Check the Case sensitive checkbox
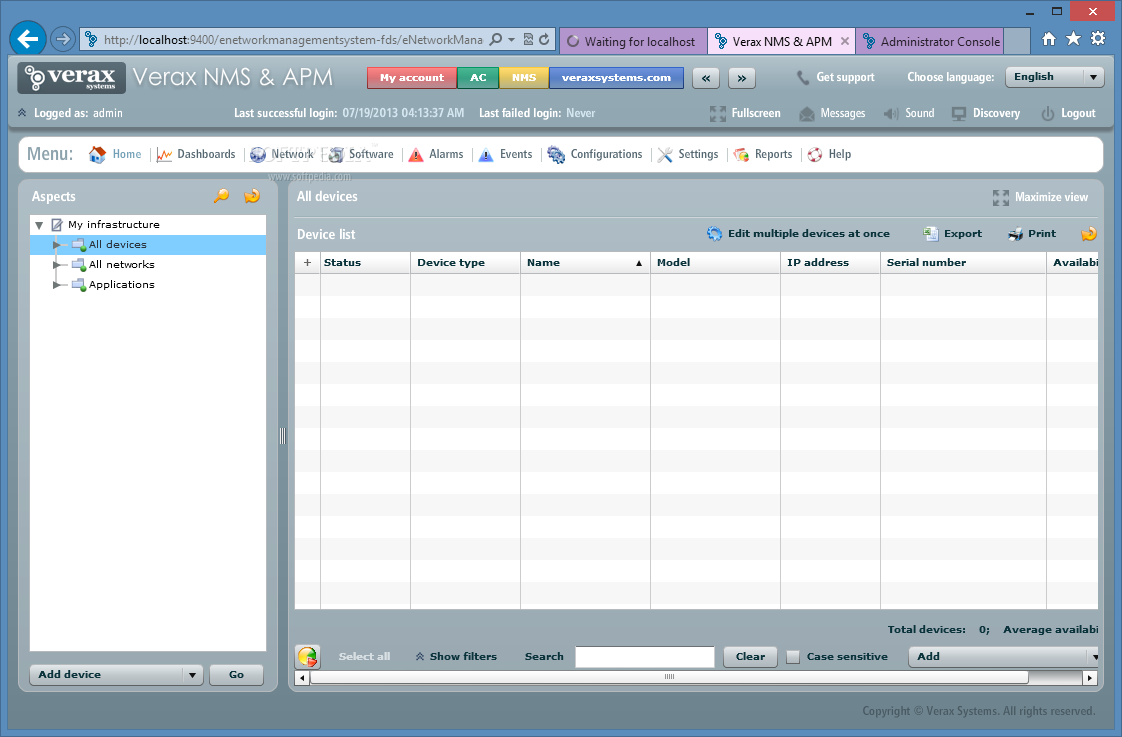 pyautogui.click(x=793, y=657)
